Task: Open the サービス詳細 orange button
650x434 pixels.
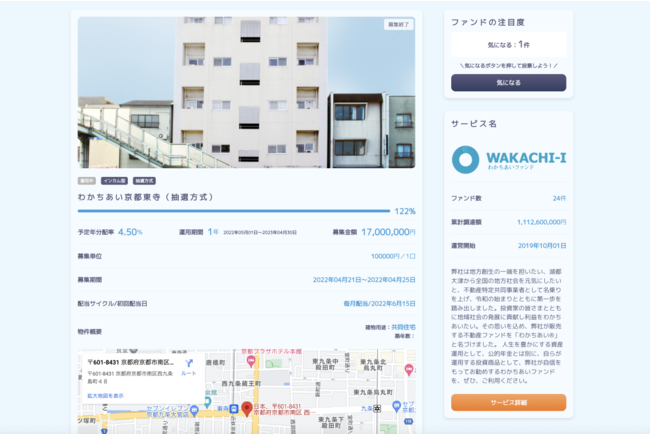Action: pyautogui.click(x=508, y=402)
